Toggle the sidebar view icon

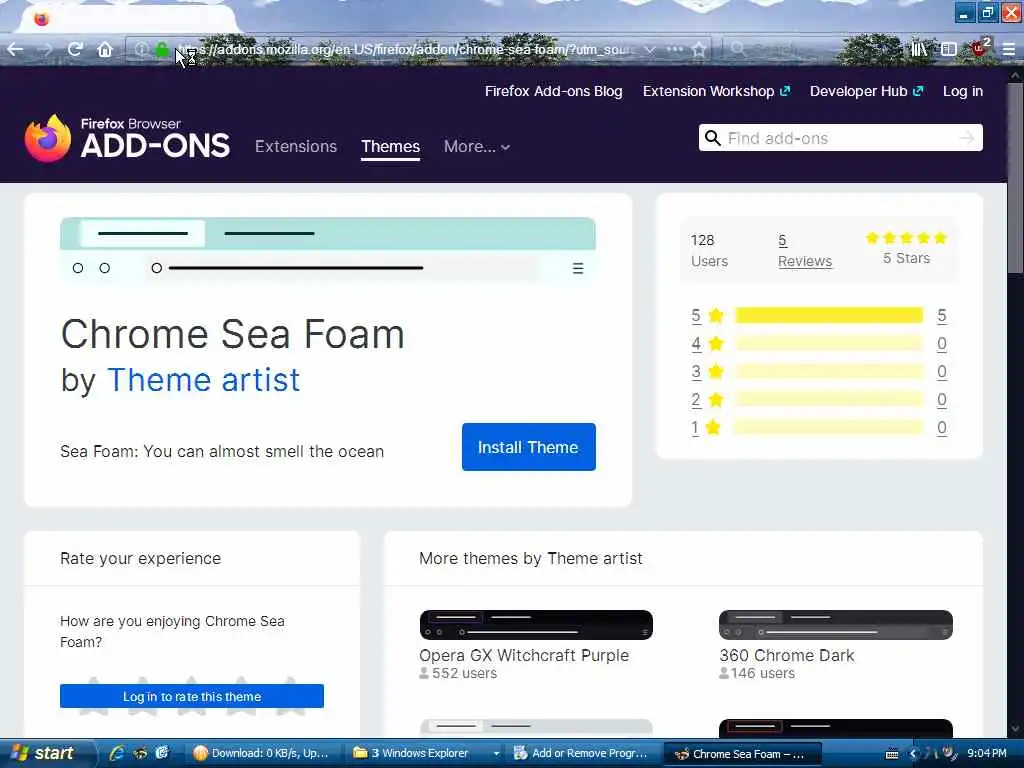pyautogui.click(x=949, y=49)
